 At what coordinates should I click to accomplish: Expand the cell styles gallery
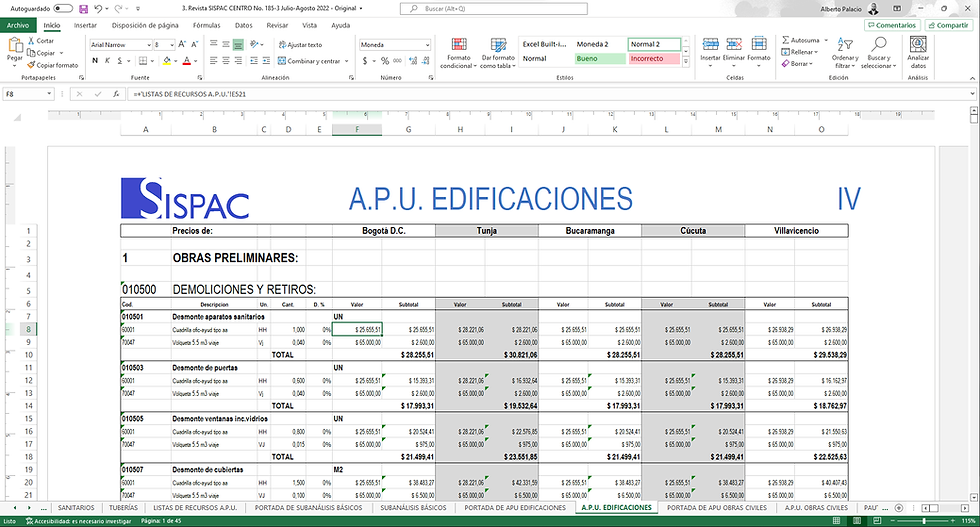(x=686, y=62)
